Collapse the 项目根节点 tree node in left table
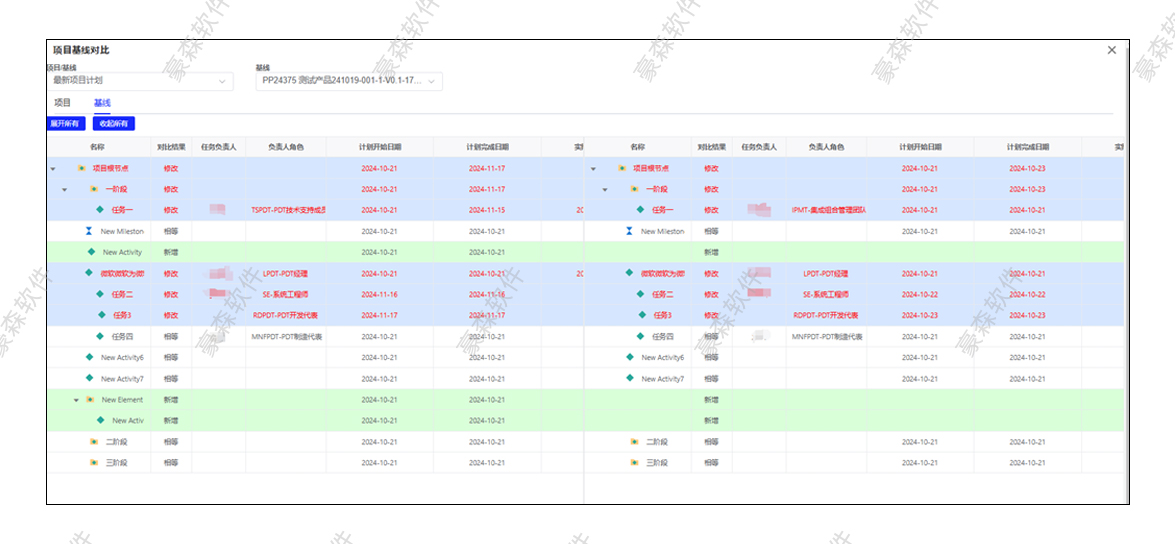Screen dimensions: 1175x544 coord(53,169)
